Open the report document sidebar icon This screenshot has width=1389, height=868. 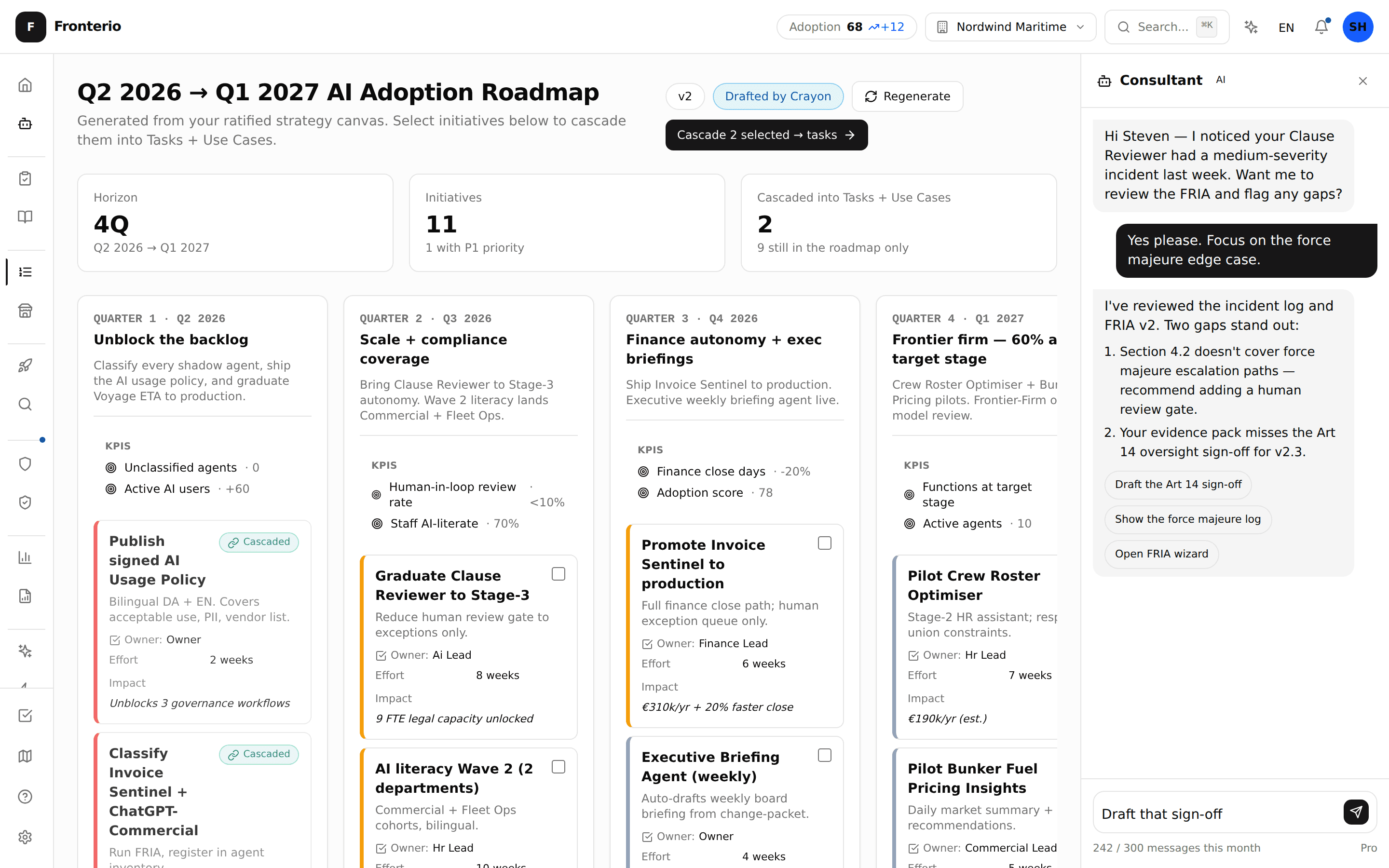[x=25, y=596]
